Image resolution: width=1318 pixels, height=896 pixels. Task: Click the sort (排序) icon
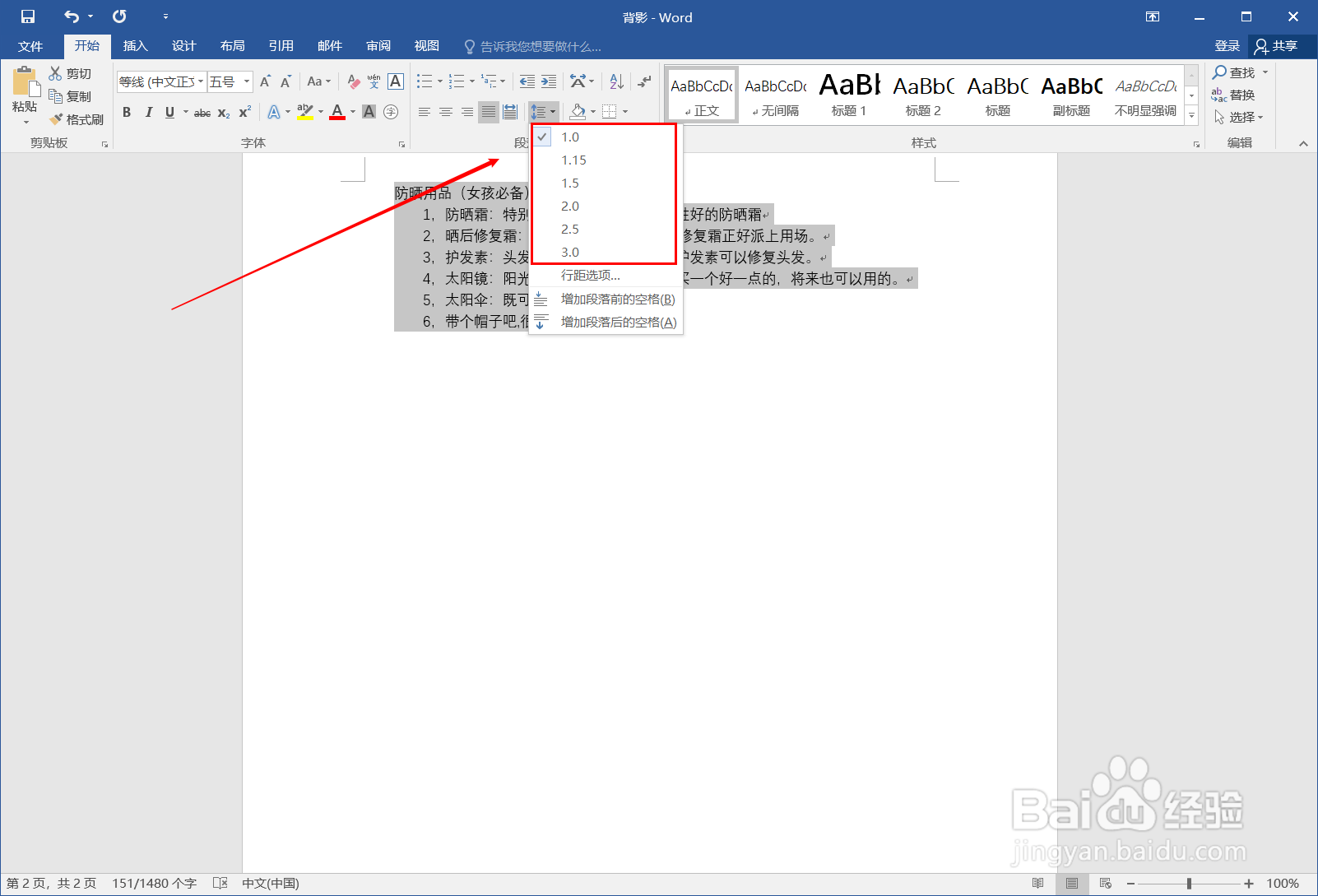point(615,81)
